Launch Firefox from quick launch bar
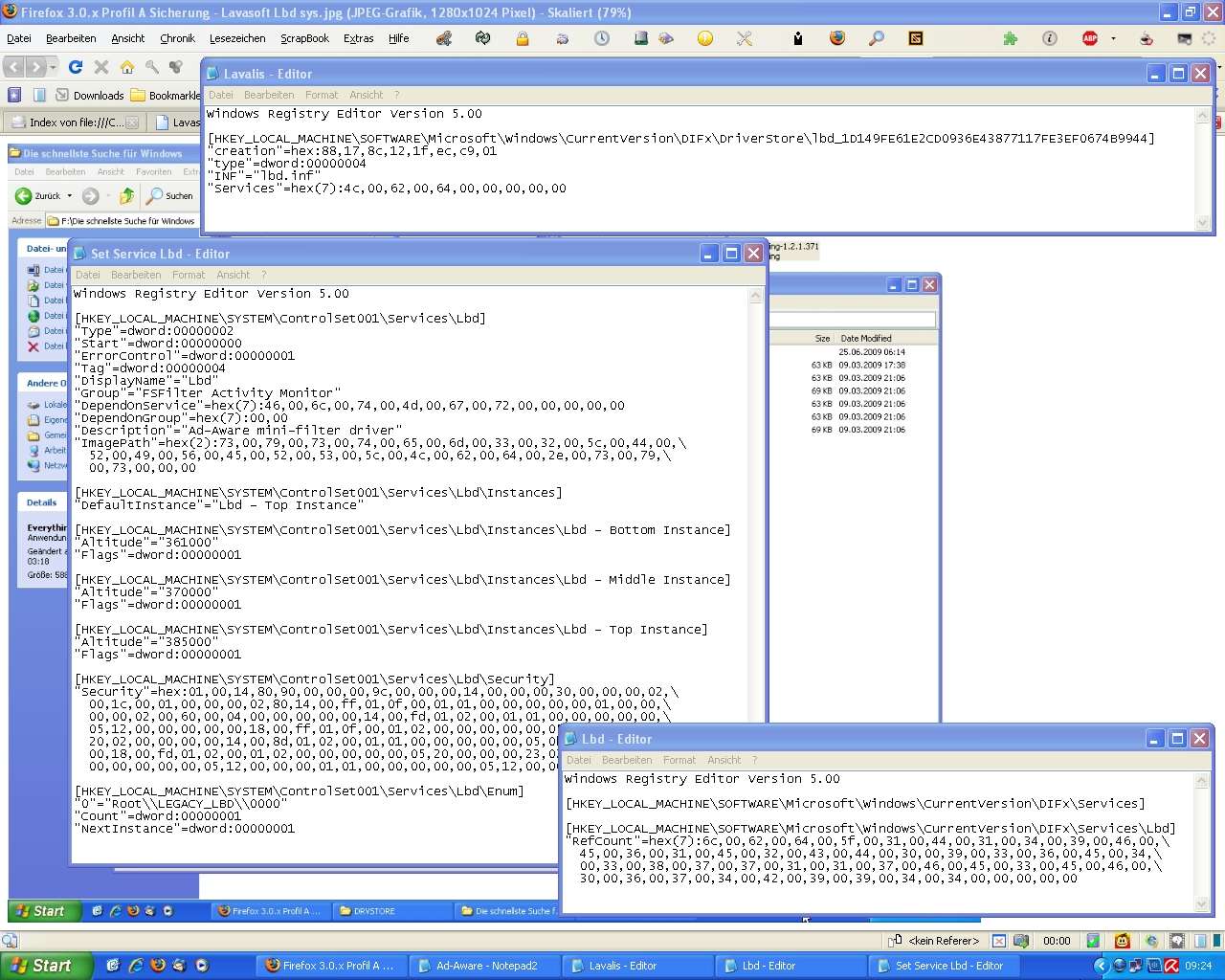This screenshot has height=980, width=1225. click(x=158, y=966)
